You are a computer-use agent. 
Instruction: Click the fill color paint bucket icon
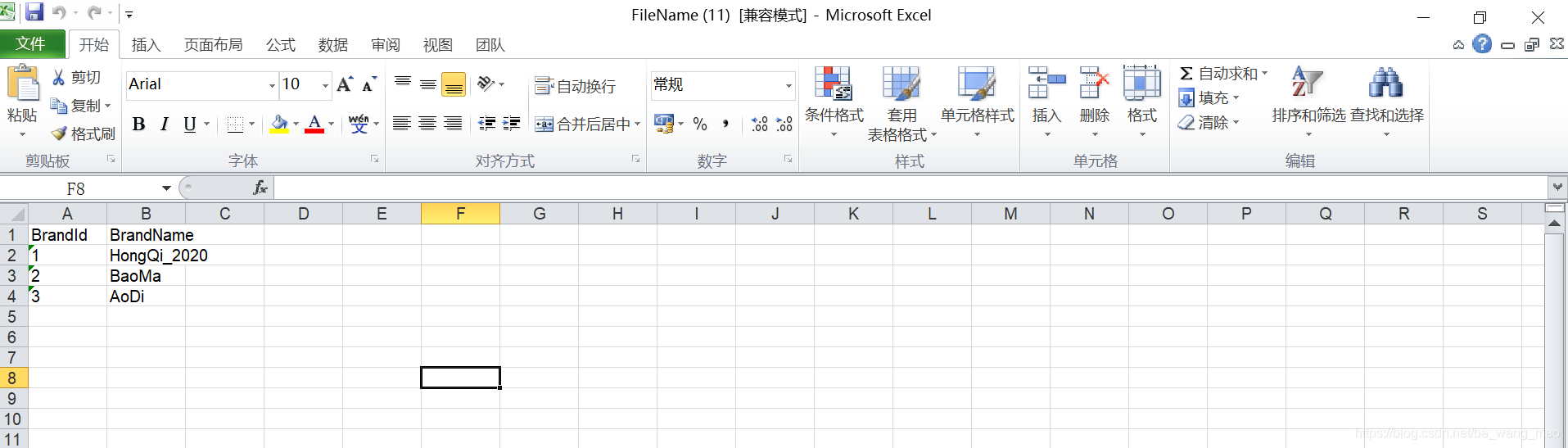[279, 124]
